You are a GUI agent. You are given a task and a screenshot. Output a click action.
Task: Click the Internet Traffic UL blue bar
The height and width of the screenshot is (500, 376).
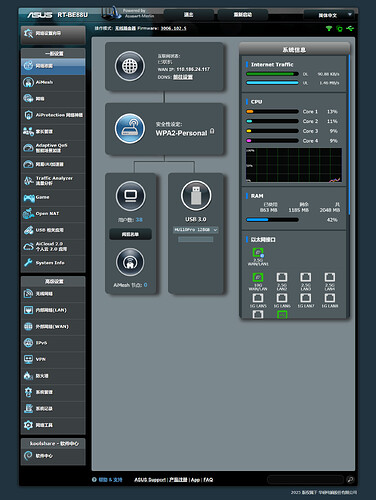pyautogui.click(x=272, y=83)
